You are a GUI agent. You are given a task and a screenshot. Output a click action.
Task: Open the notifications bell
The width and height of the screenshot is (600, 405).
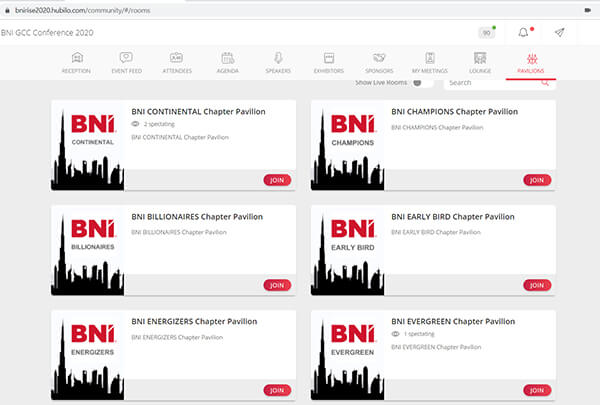[523, 33]
